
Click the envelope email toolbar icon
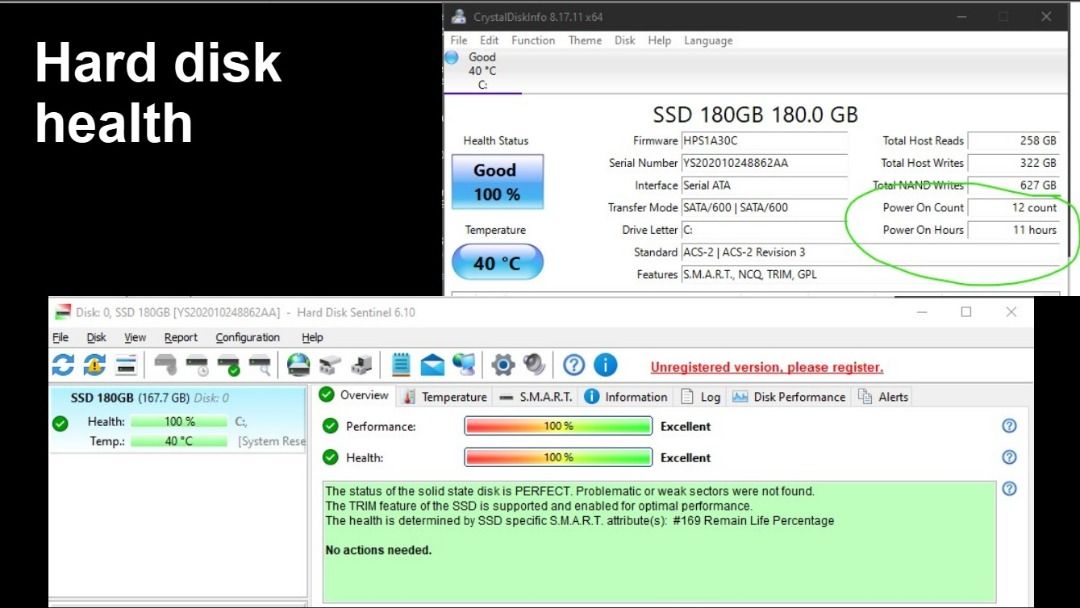point(432,365)
